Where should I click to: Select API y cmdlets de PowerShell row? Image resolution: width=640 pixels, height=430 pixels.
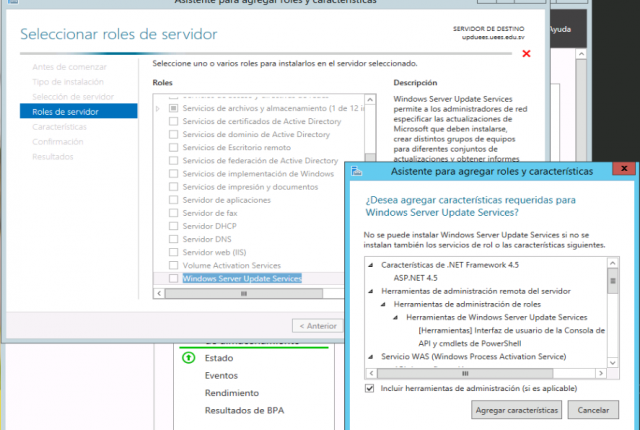pos(470,344)
